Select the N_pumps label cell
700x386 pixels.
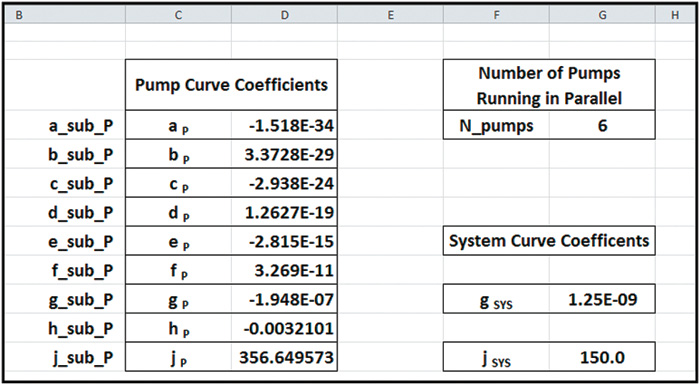pyautogui.click(x=496, y=125)
